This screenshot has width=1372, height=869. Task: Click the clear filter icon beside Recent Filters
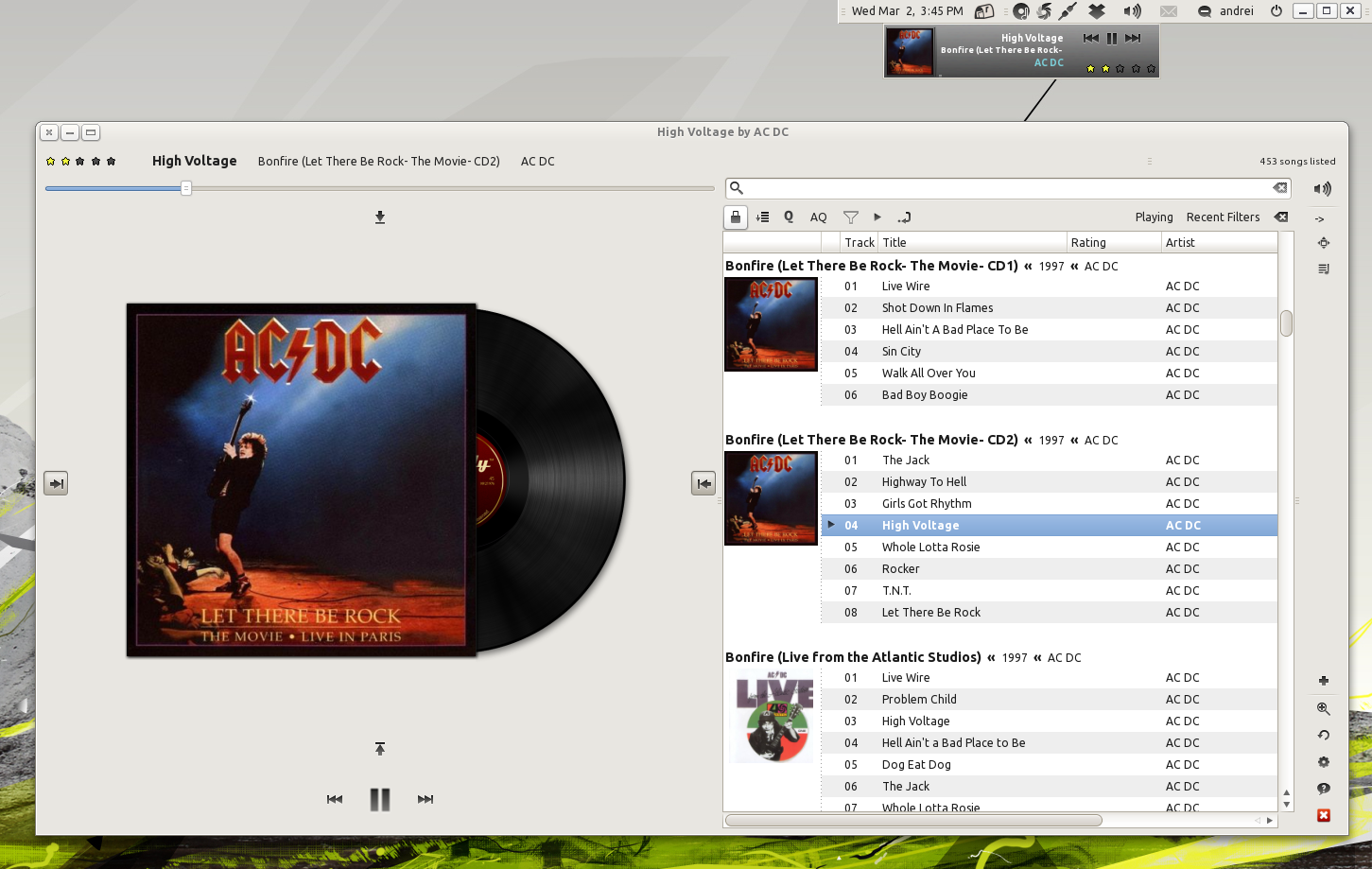(1281, 217)
